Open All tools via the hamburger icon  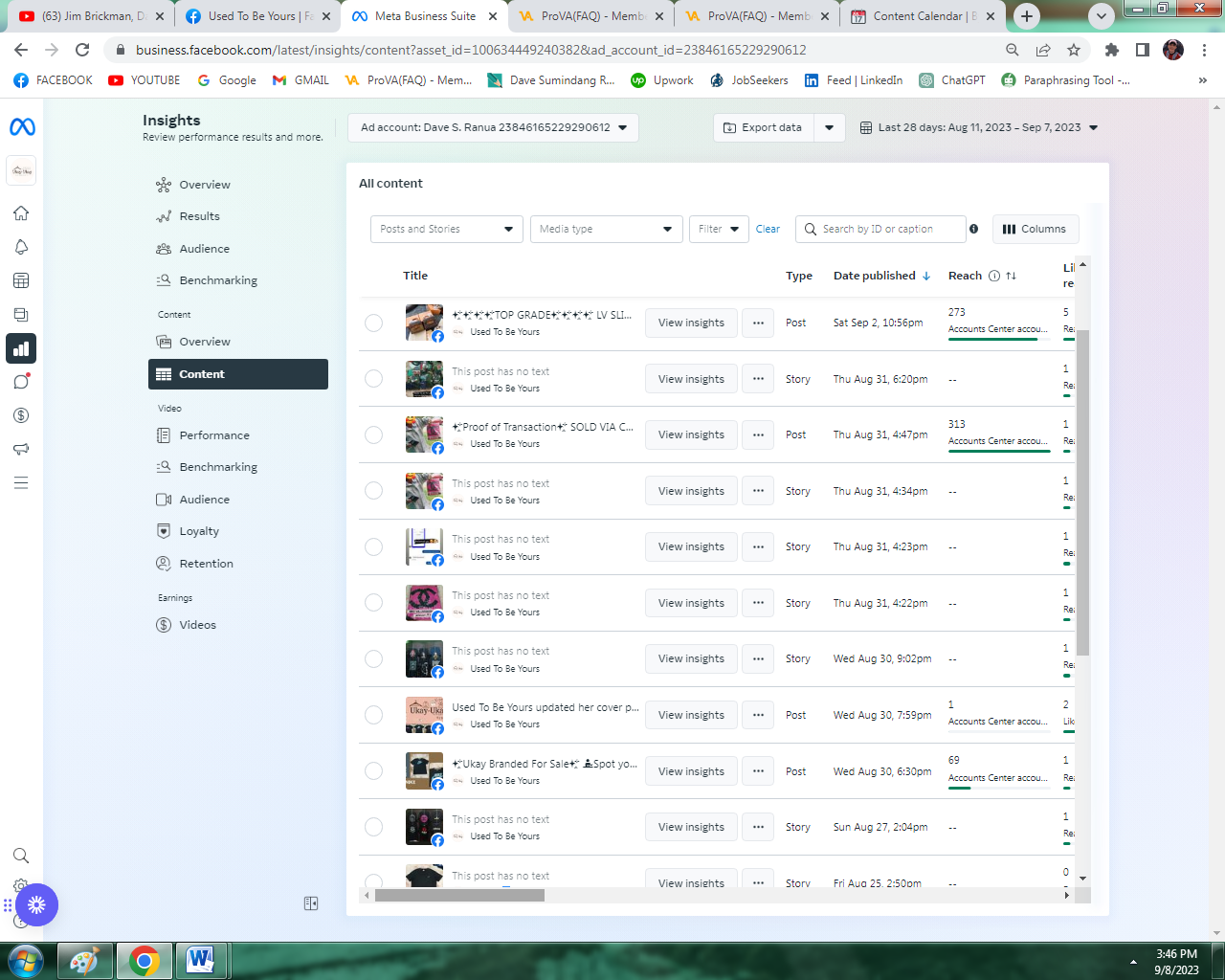21,481
